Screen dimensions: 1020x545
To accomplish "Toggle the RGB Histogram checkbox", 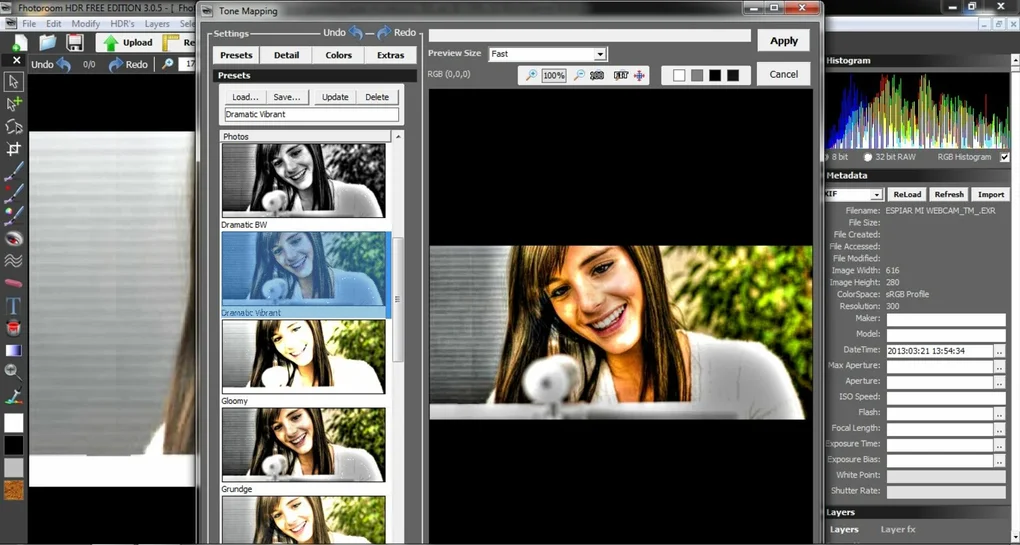I will [1005, 157].
